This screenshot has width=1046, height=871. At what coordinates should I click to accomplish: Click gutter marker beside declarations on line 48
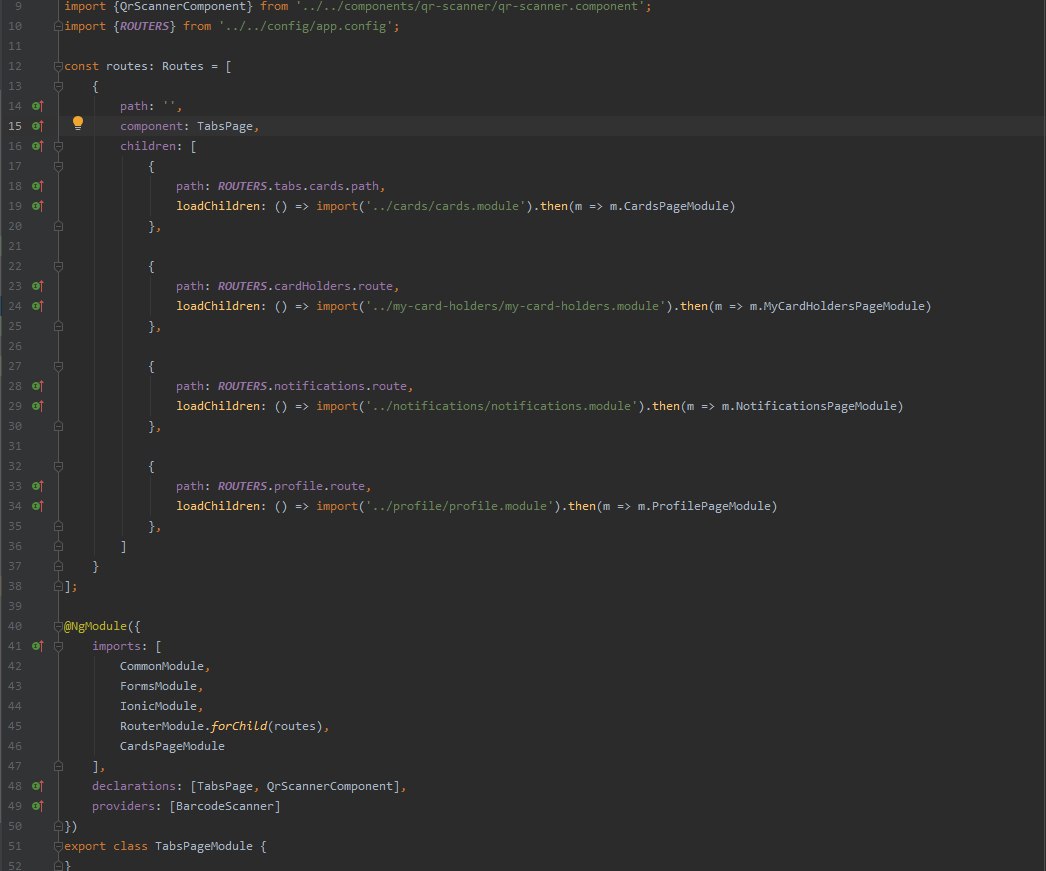coord(38,786)
